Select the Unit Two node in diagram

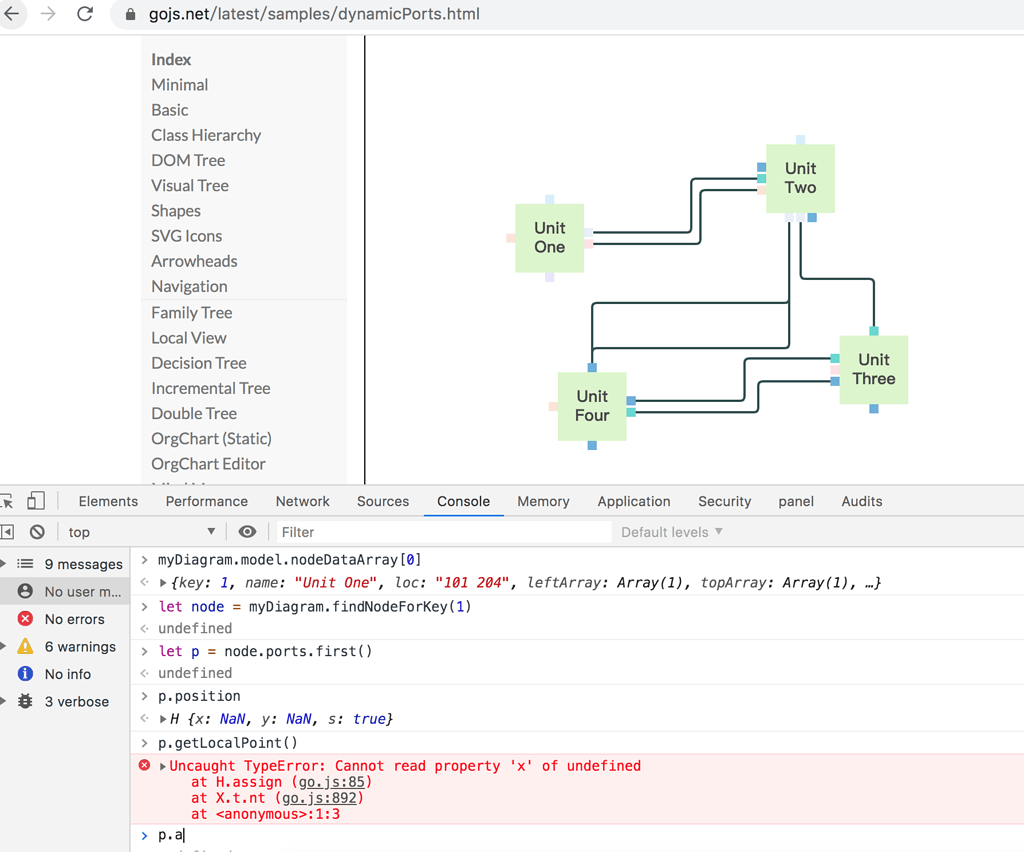[x=799, y=178]
